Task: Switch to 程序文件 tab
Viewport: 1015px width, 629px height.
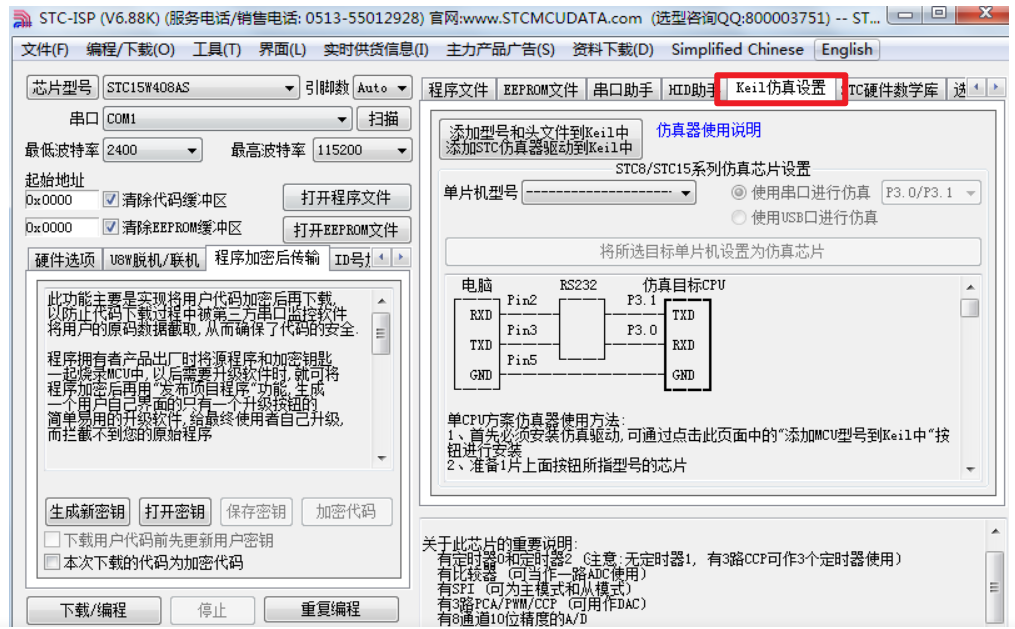Action: click(458, 90)
